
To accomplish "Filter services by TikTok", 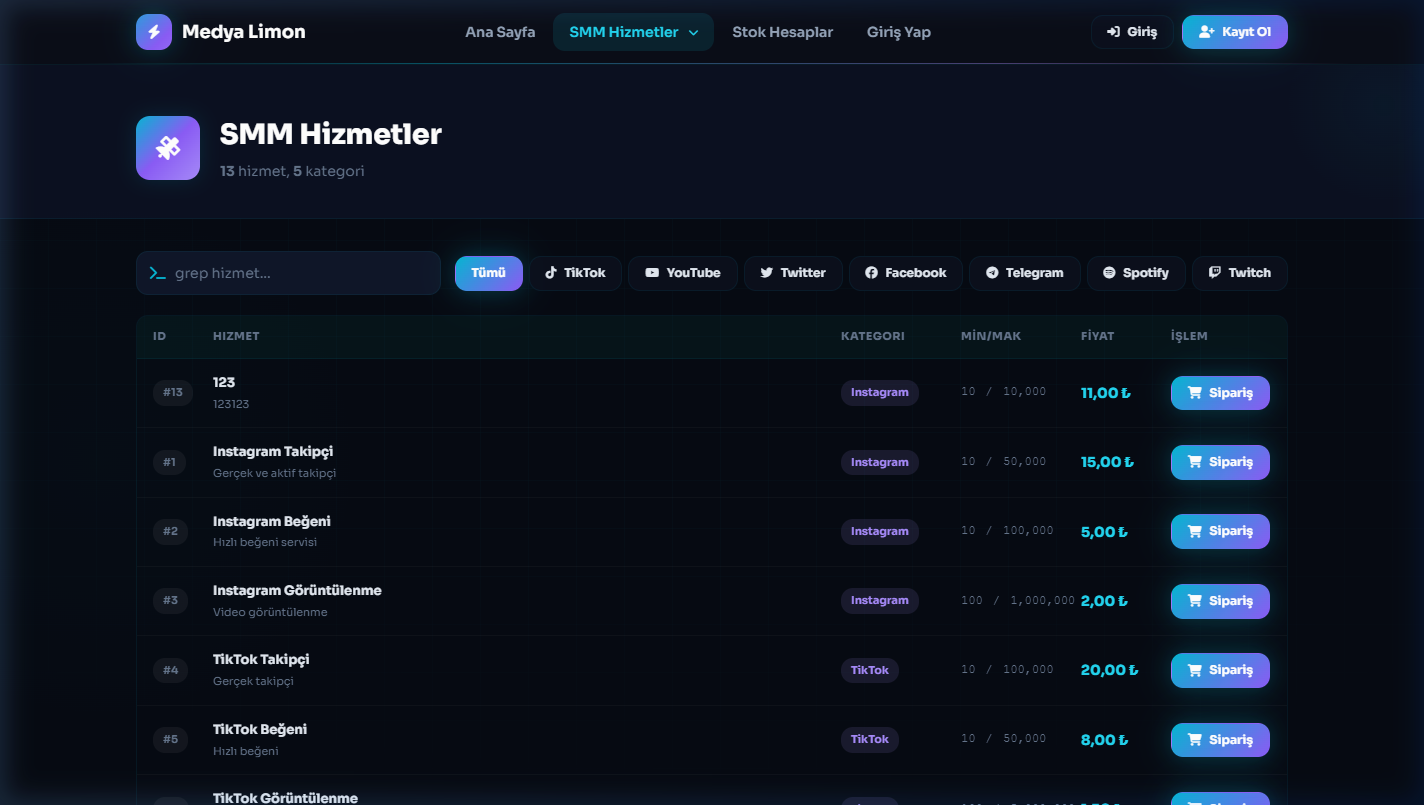I will (x=575, y=273).
